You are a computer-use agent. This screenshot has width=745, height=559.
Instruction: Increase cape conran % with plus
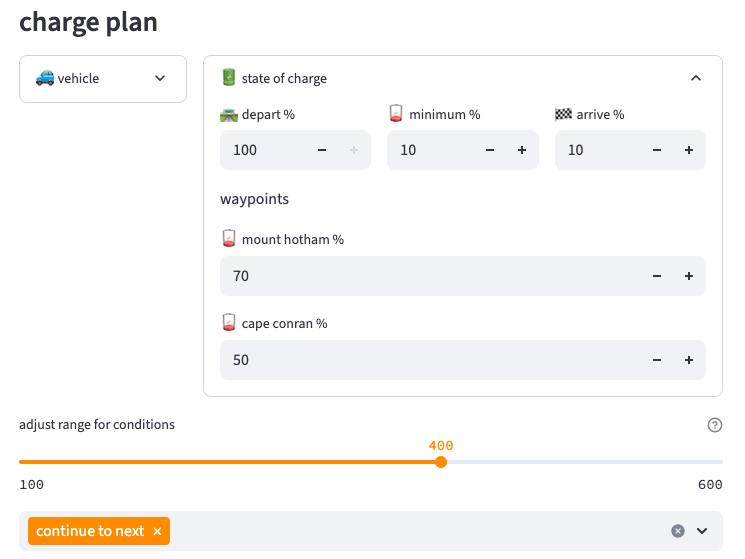click(x=689, y=360)
